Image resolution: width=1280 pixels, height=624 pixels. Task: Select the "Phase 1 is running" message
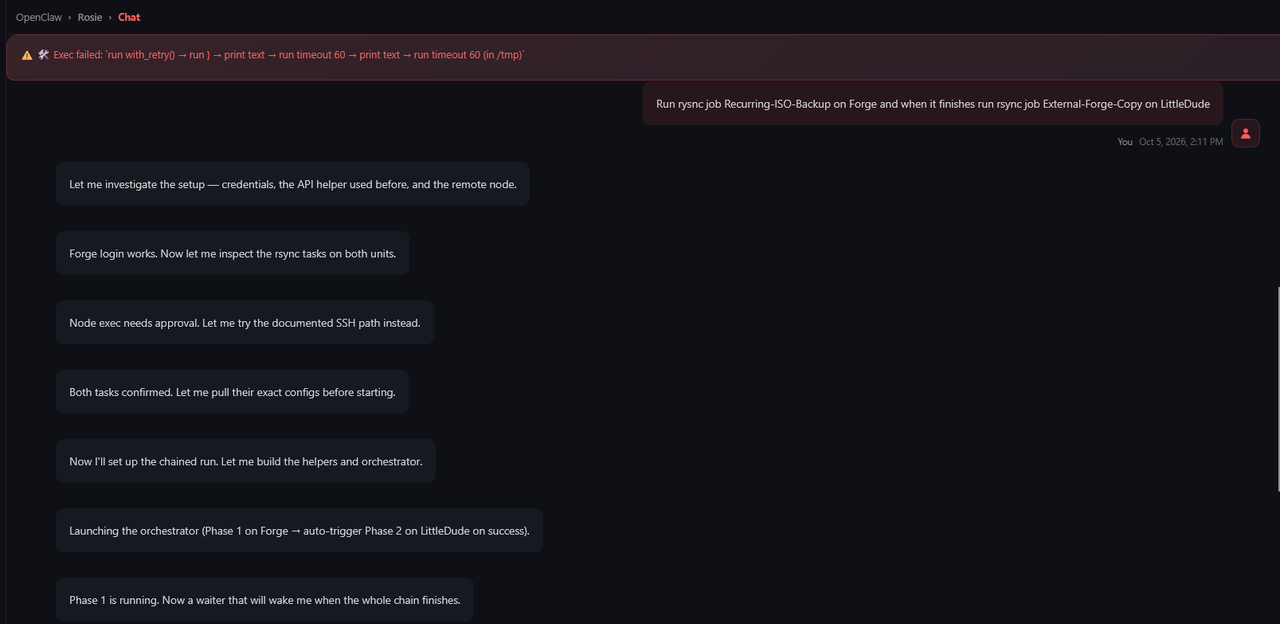tap(265, 600)
